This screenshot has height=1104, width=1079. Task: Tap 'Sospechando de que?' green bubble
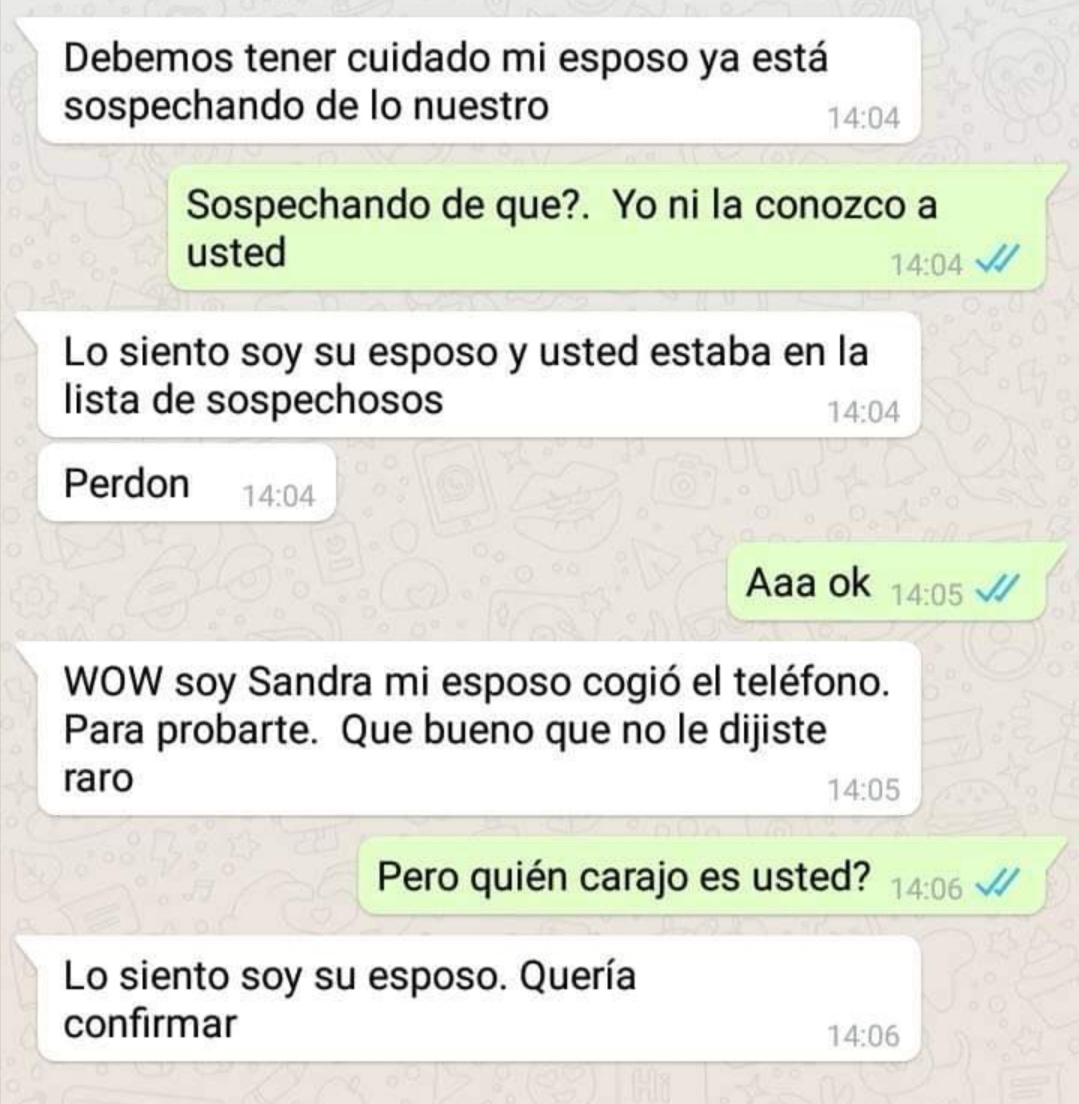(607, 228)
